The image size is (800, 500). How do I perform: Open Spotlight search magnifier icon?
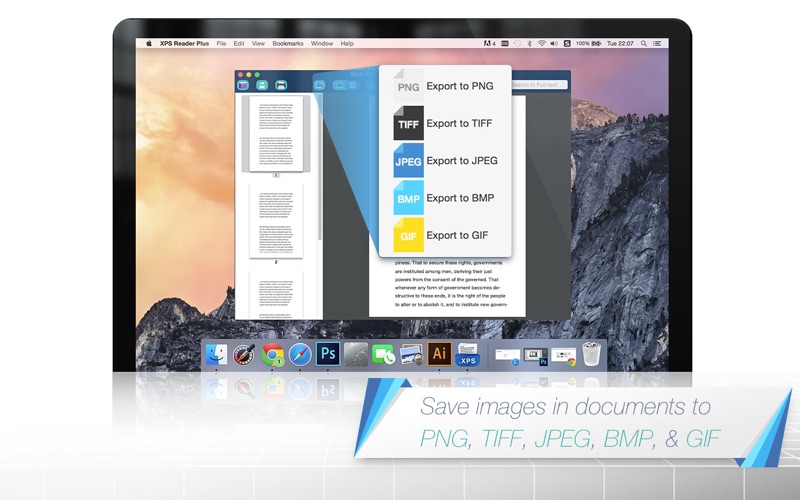click(x=644, y=43)
